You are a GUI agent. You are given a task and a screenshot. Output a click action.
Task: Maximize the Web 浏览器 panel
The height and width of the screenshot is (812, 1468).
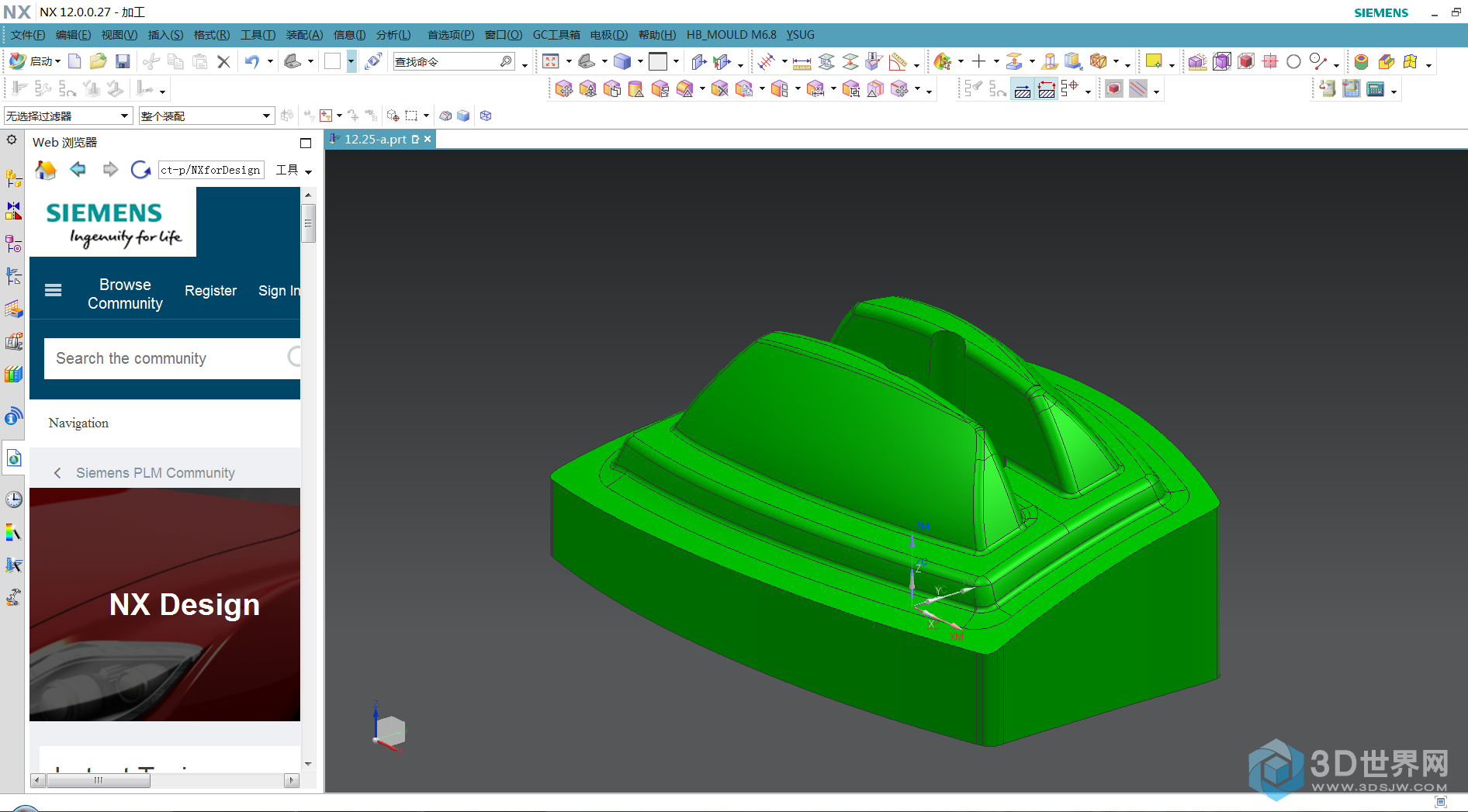[x=306, y=143]
